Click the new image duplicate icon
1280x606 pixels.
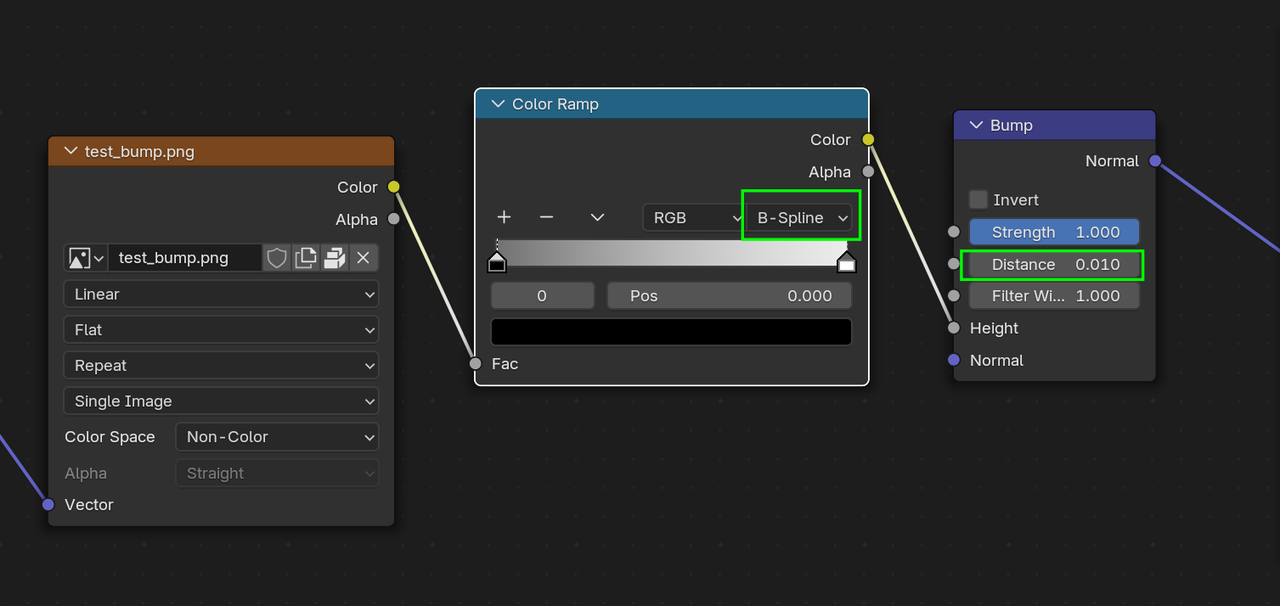point(306,258)
